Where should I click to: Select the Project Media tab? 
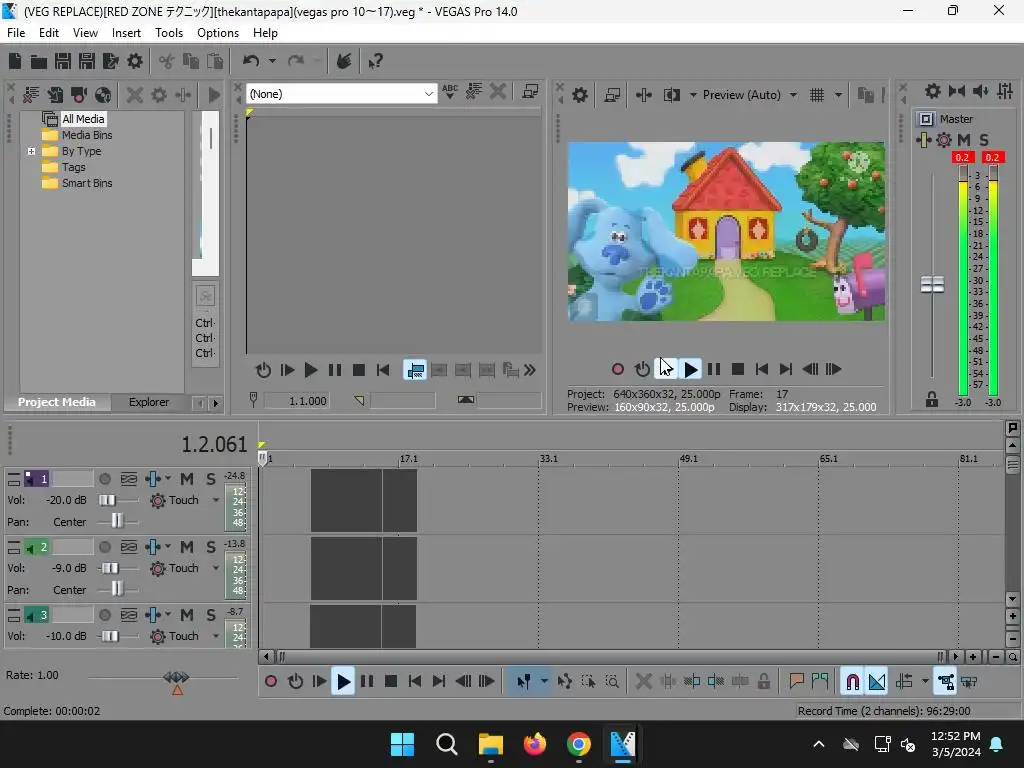click(x=57, y=402)
